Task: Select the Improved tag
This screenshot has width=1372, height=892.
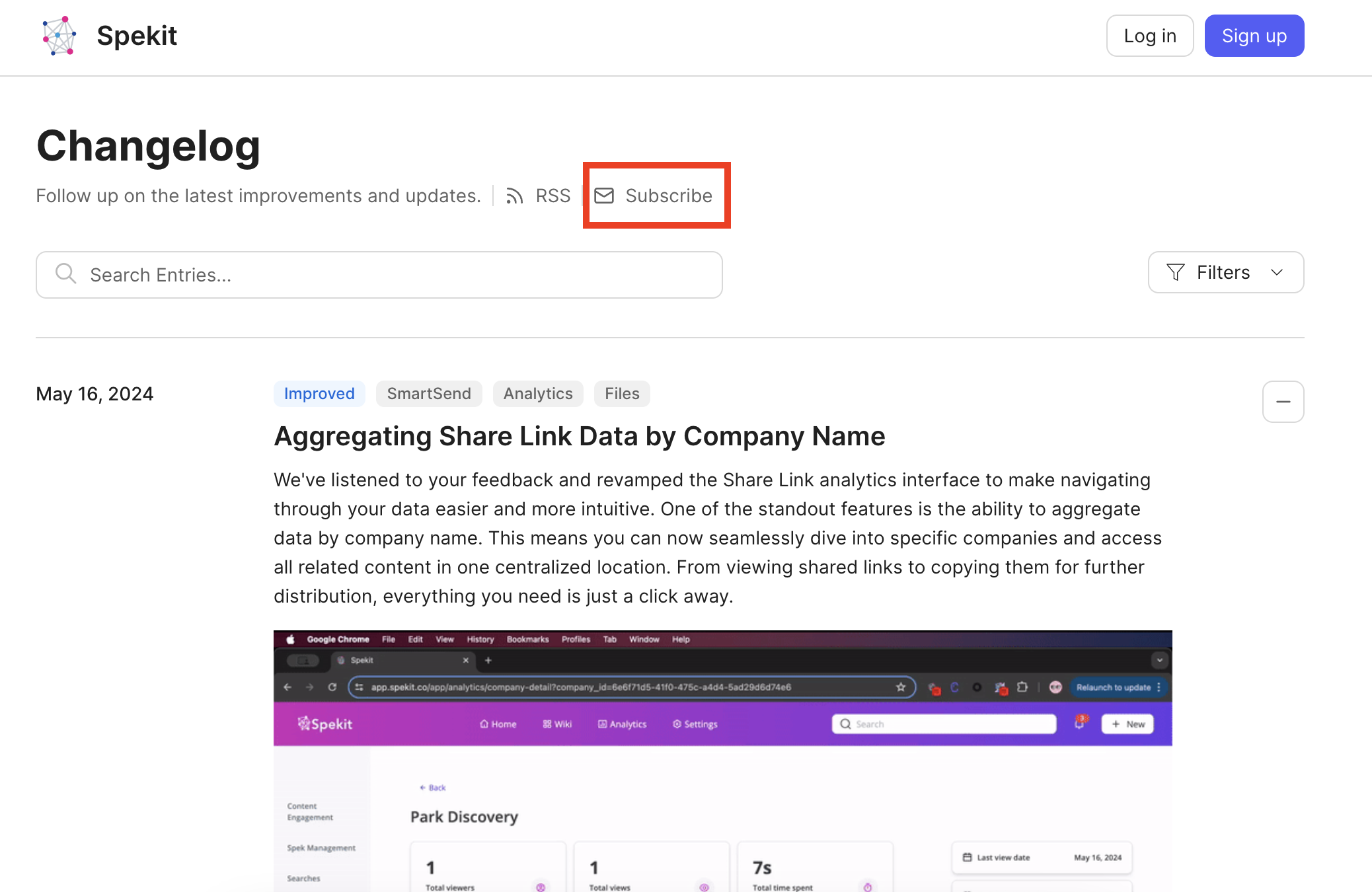Action: point(319,394)
